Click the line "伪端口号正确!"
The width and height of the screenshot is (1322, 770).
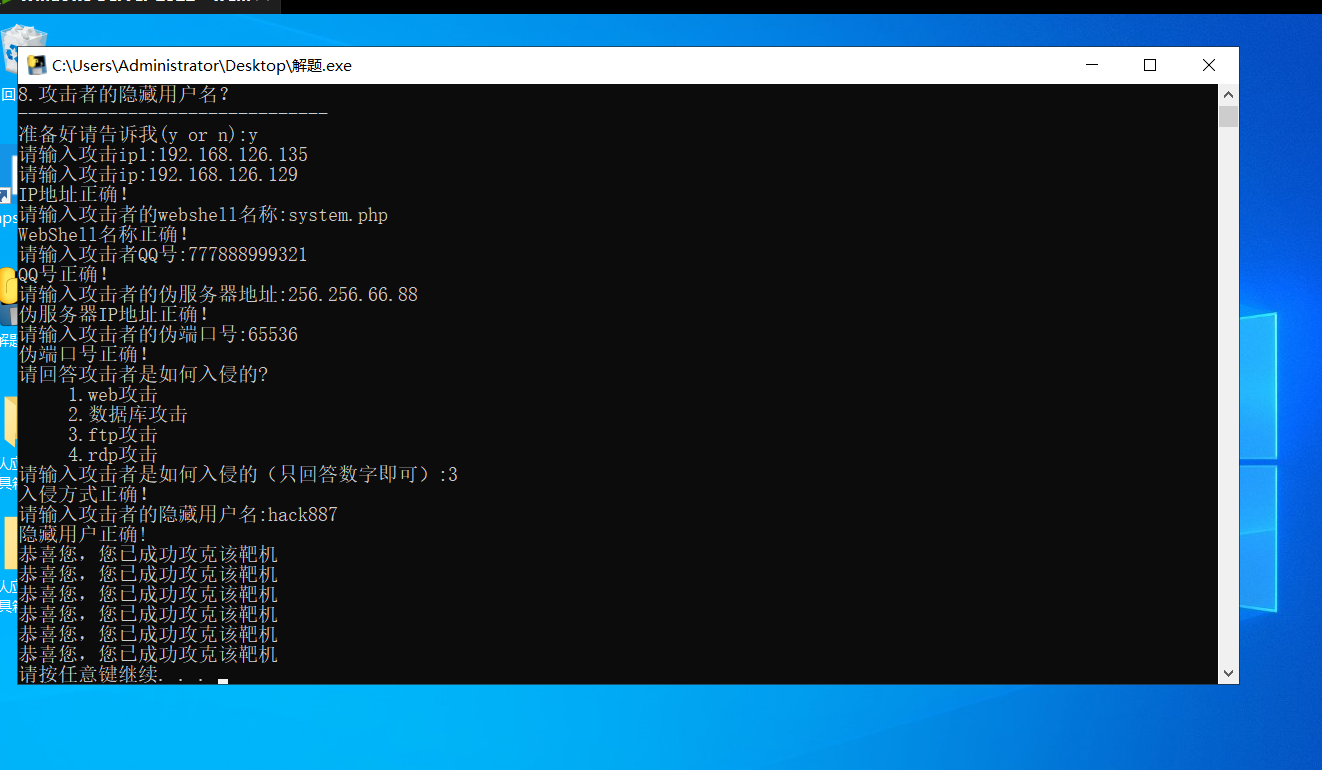tap(84, 355)
